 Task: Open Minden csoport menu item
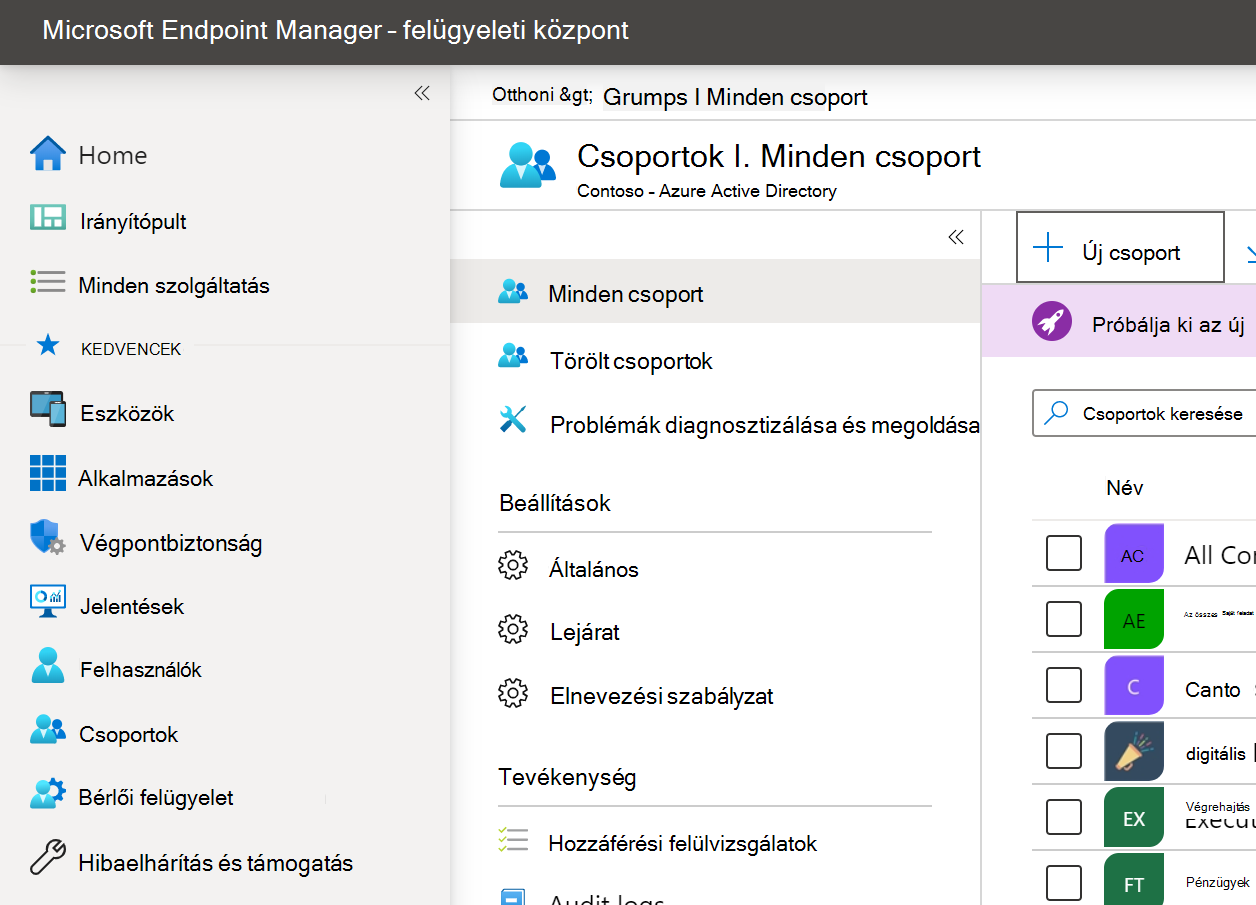pos(715,292)
